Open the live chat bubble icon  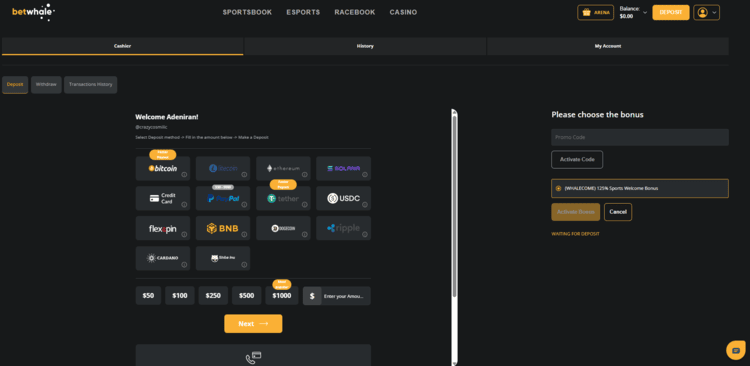click(736, 350)
